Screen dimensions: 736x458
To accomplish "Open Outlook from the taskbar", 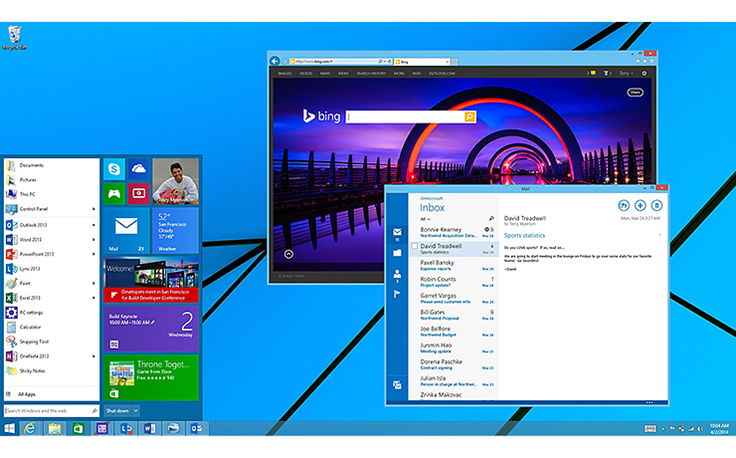I will pos(197,428).
